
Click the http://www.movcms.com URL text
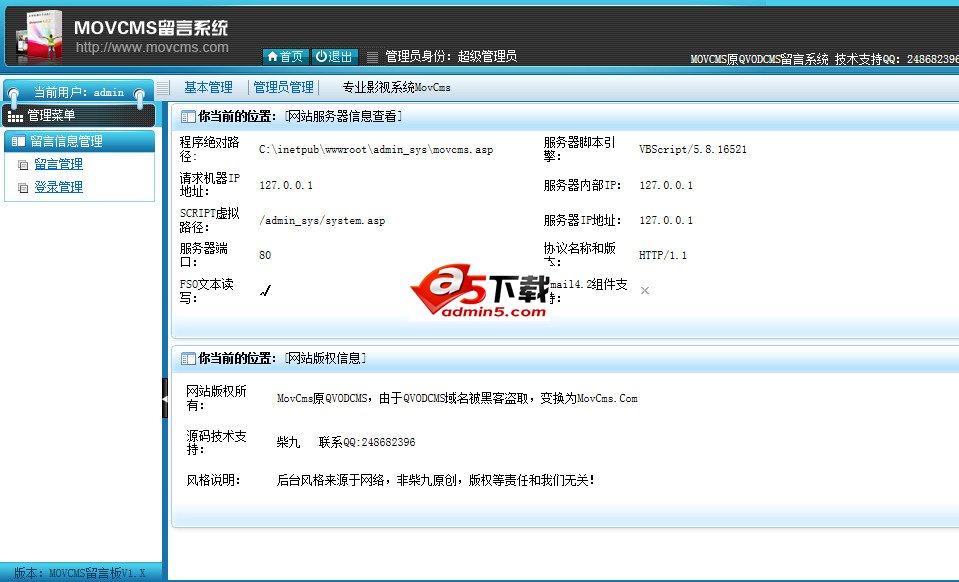click(x=152, y=47)
